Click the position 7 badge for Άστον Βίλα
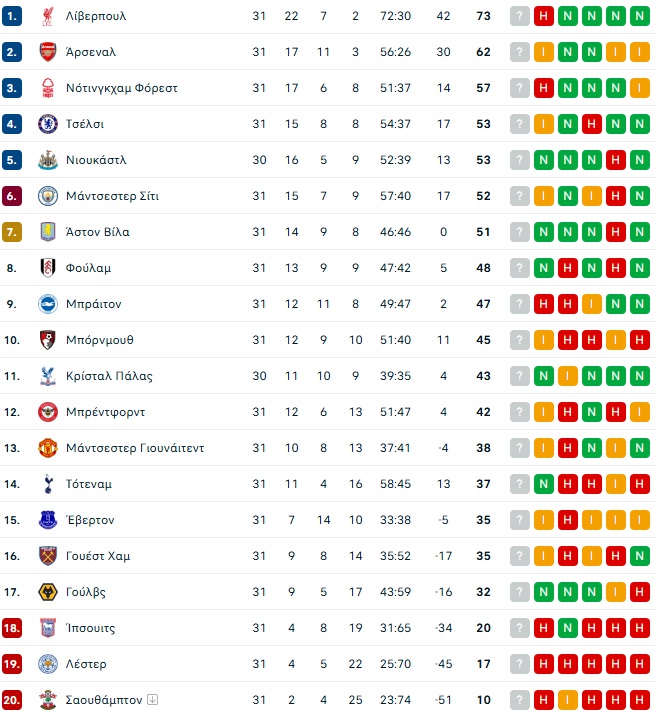Viewport: 657px width, 716px height. (12, 232)
